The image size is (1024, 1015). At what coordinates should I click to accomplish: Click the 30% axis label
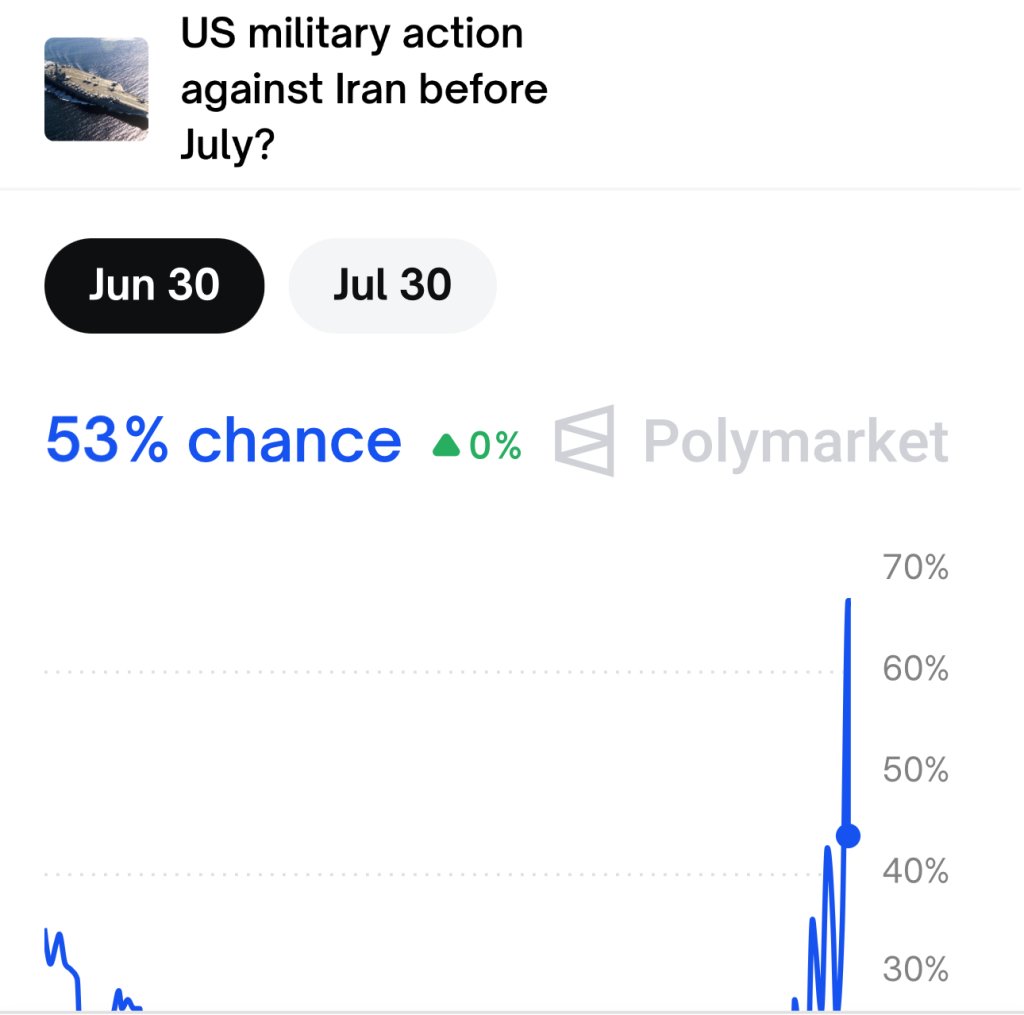pos(915,969)
